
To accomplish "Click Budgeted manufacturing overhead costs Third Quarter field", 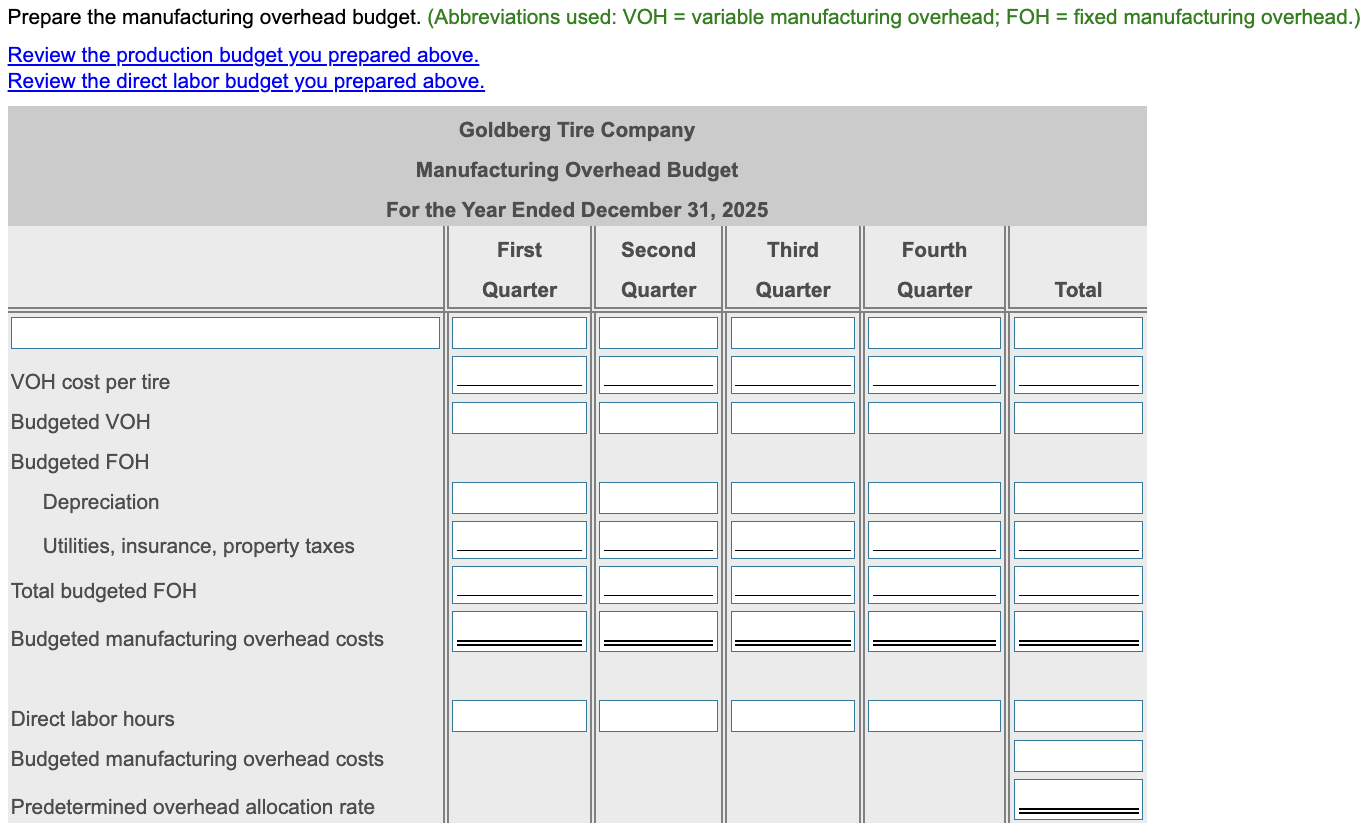I will pos(793,631).
